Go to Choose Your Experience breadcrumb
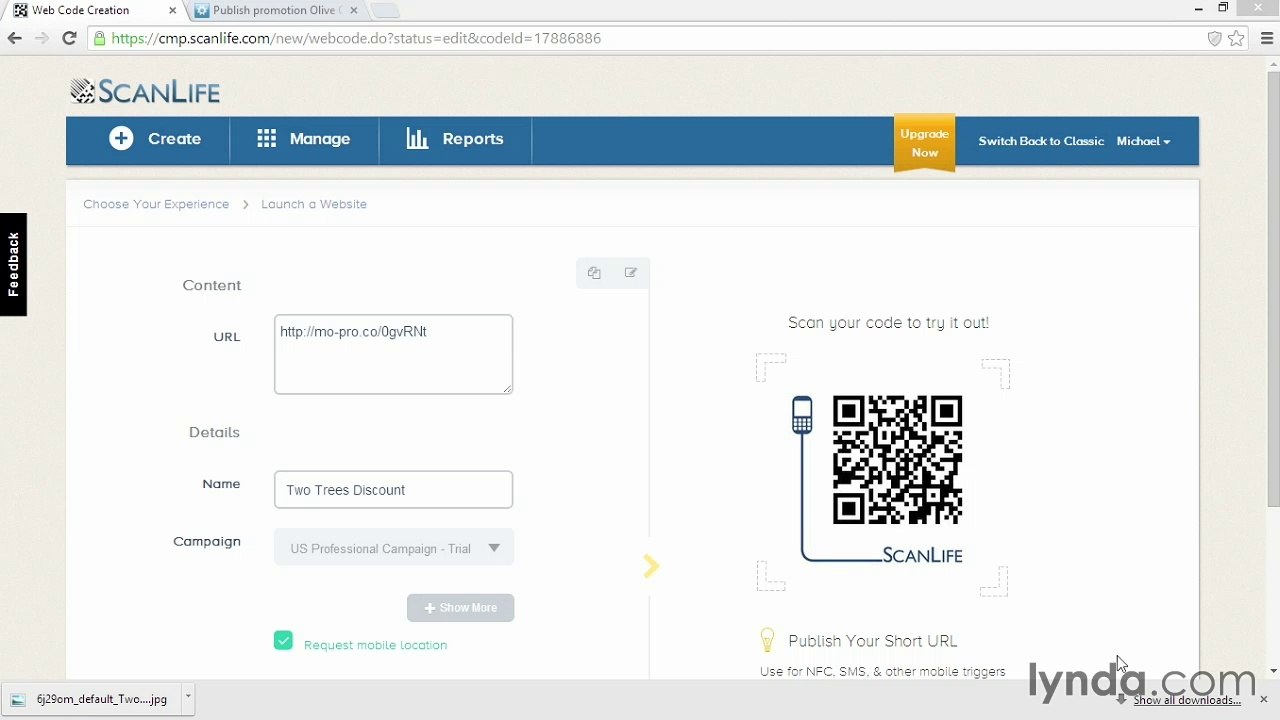Viewport: 1280px width, 720px height. click(x=156, y=204)
